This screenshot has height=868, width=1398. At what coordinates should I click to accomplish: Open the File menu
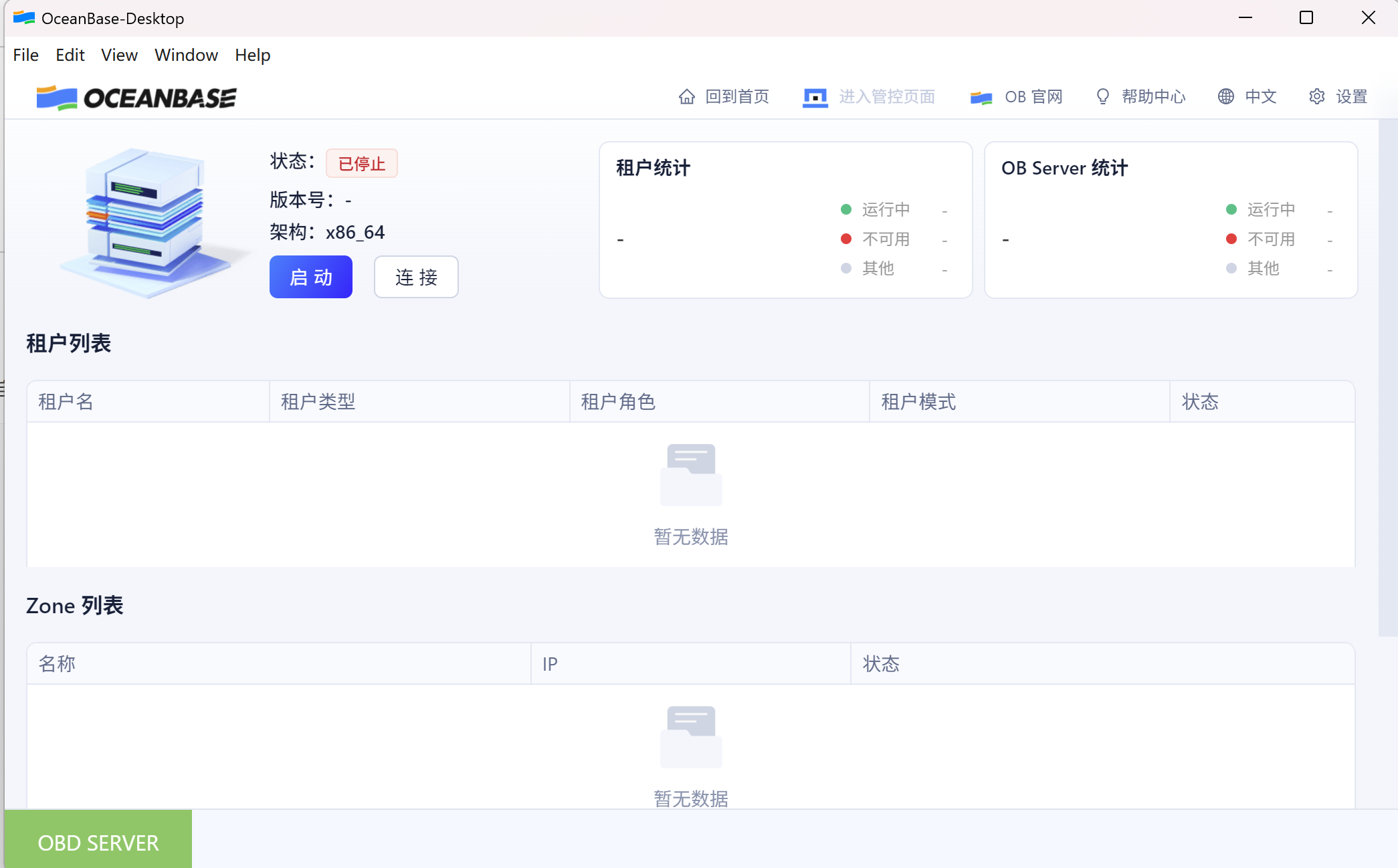25,55
